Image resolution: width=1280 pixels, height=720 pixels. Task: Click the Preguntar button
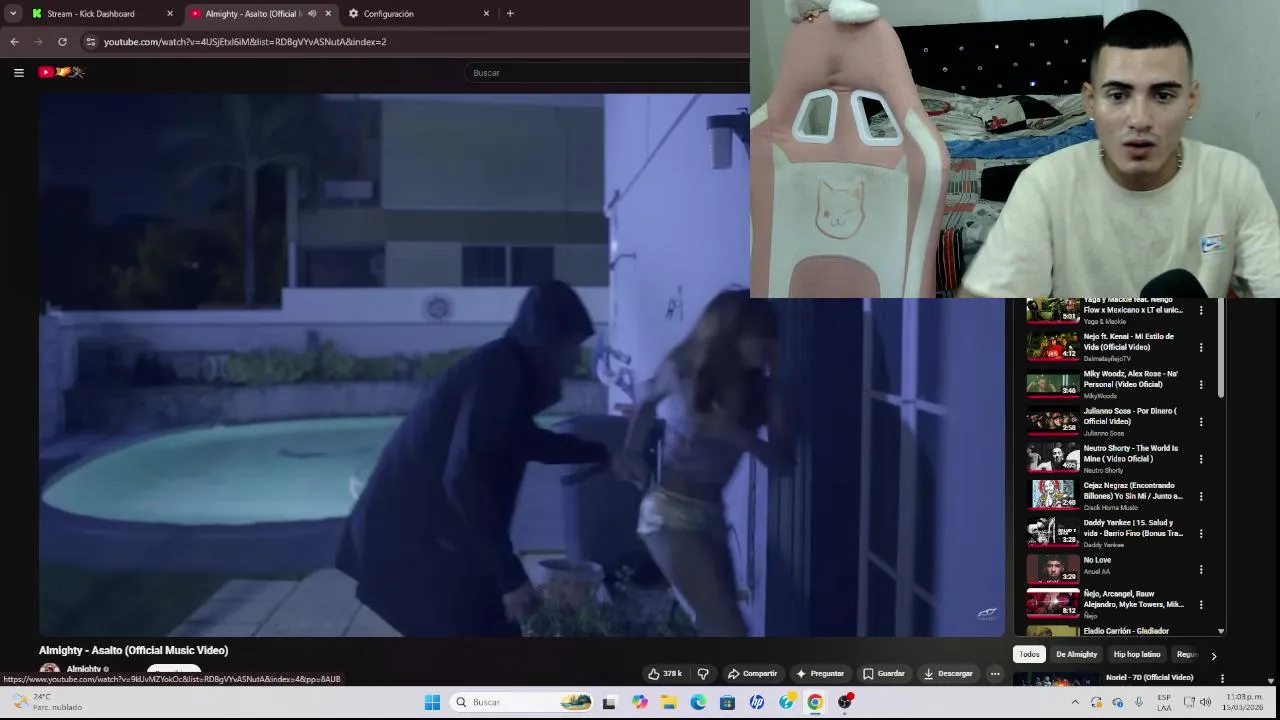[820, 674]
